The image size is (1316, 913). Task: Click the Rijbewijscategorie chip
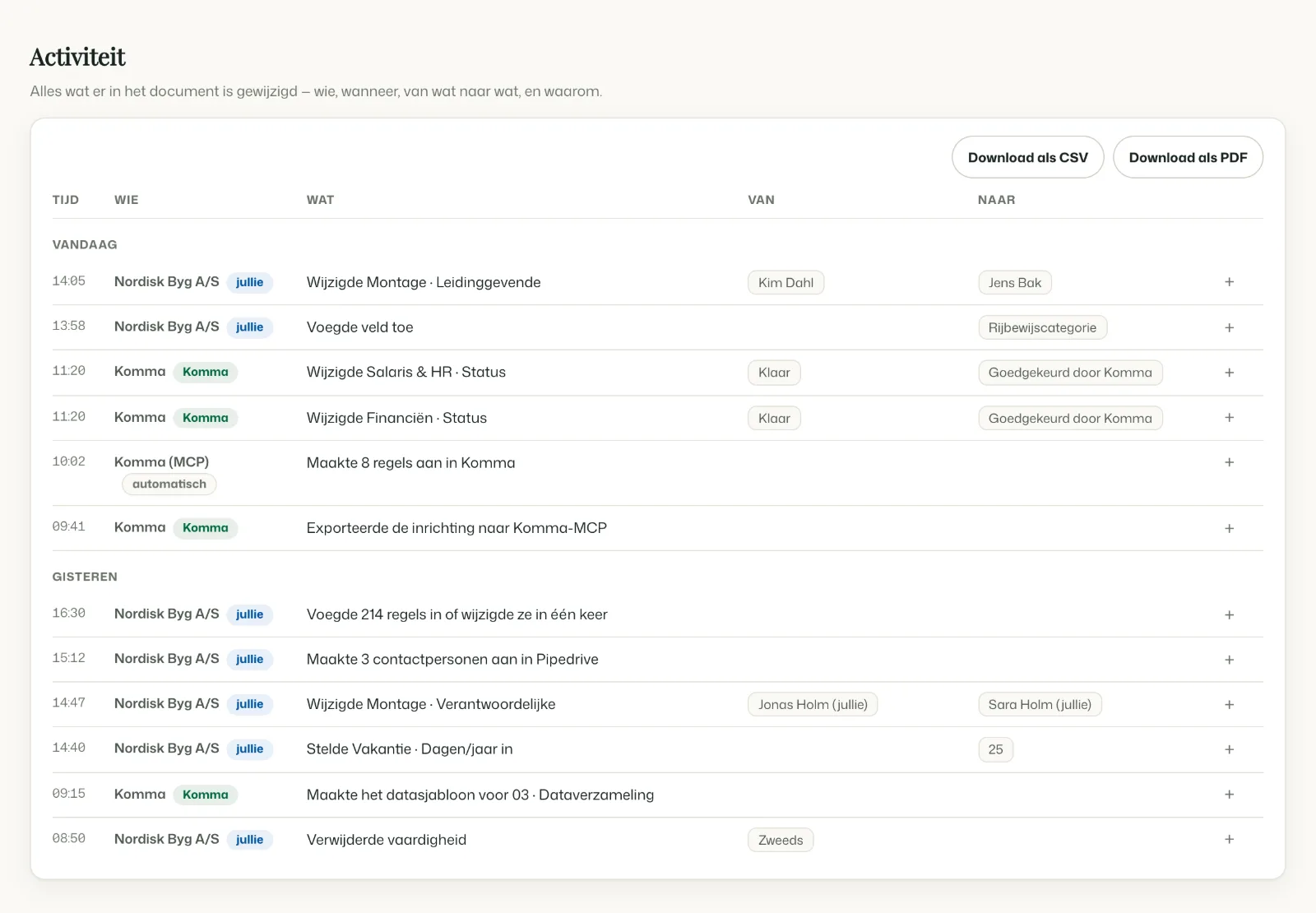(1042, 327)
